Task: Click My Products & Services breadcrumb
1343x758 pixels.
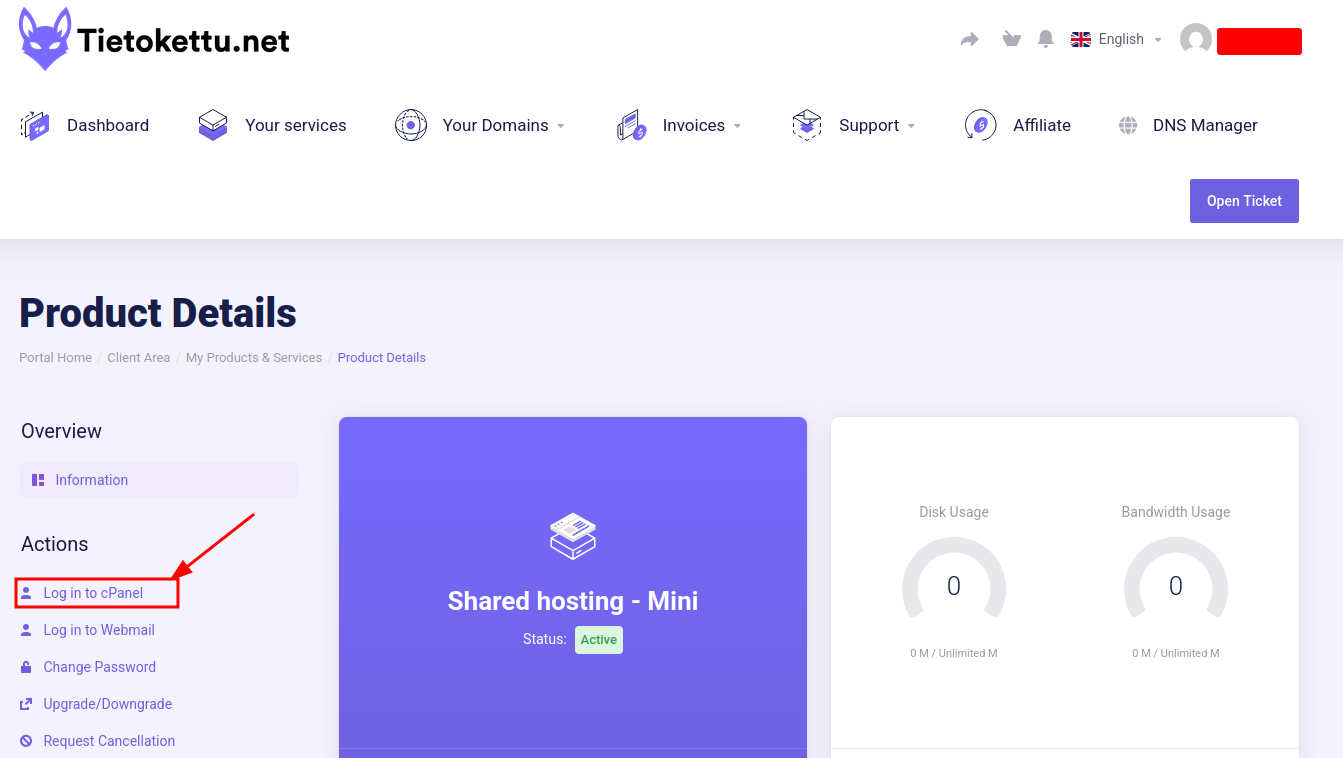Action: 254,357
